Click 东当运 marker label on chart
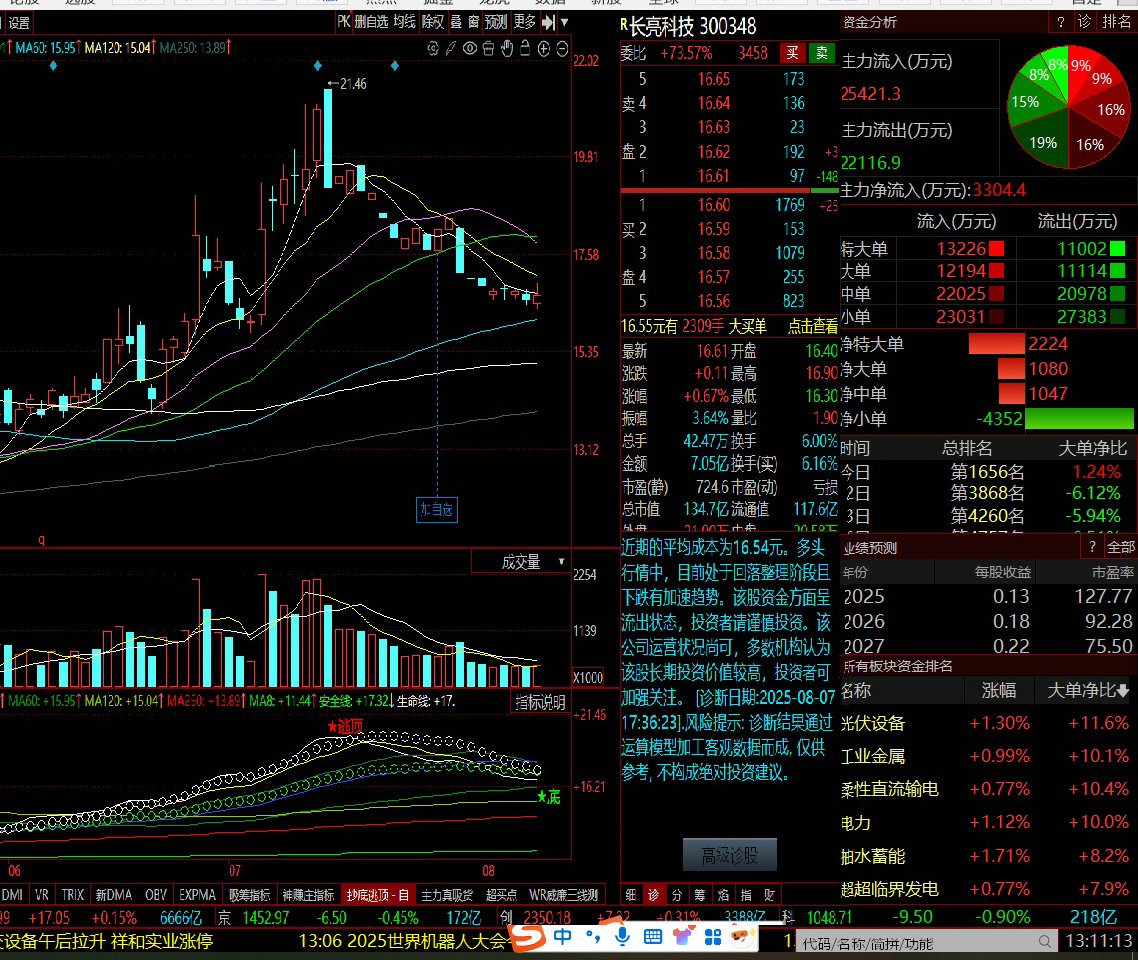The width and height of the screenshot is (1138, 960). [x=437, y=509]
